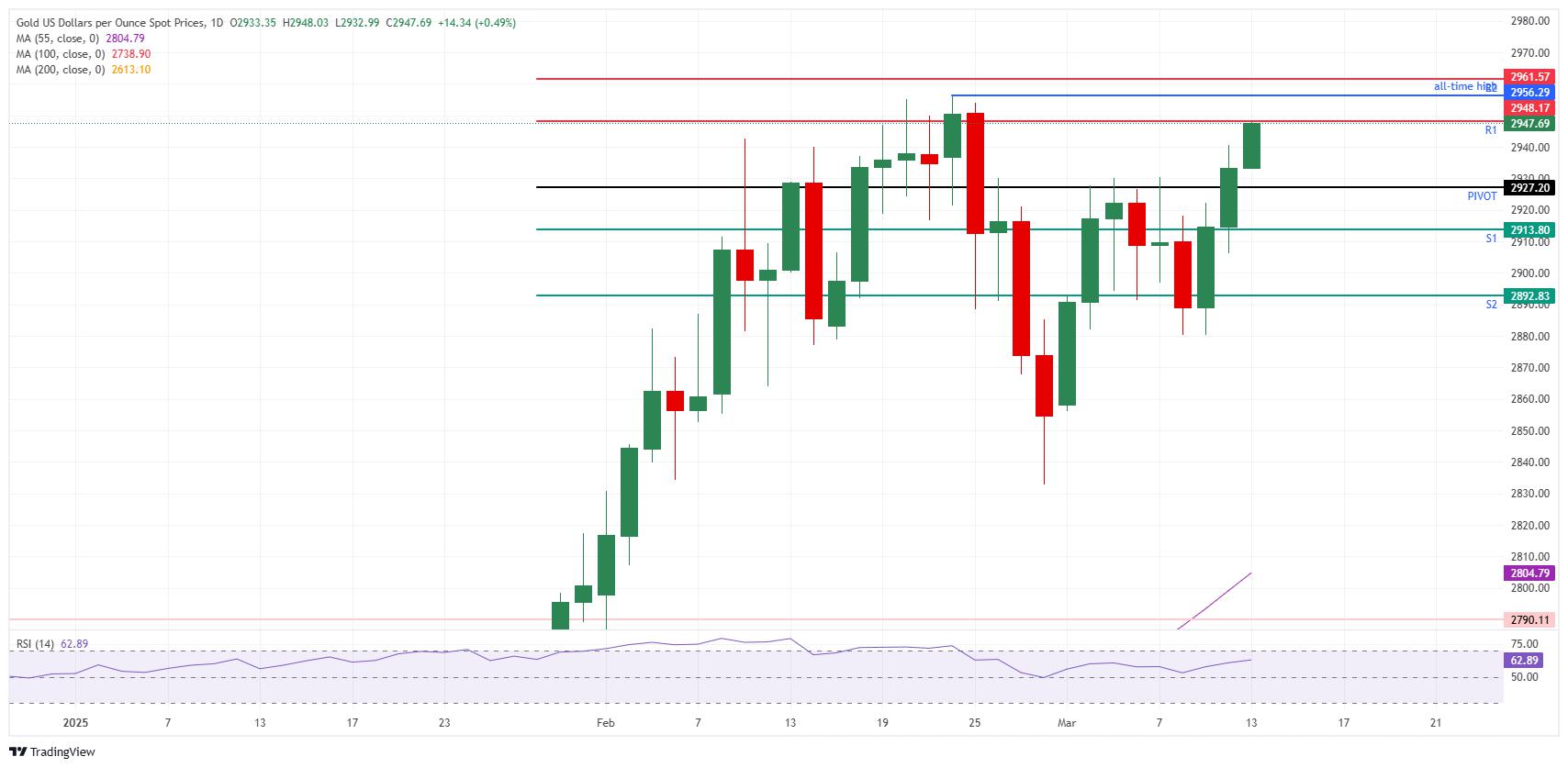
Task: Click the 2804.79 purple MA price label
Action: tap(1529, 573)
